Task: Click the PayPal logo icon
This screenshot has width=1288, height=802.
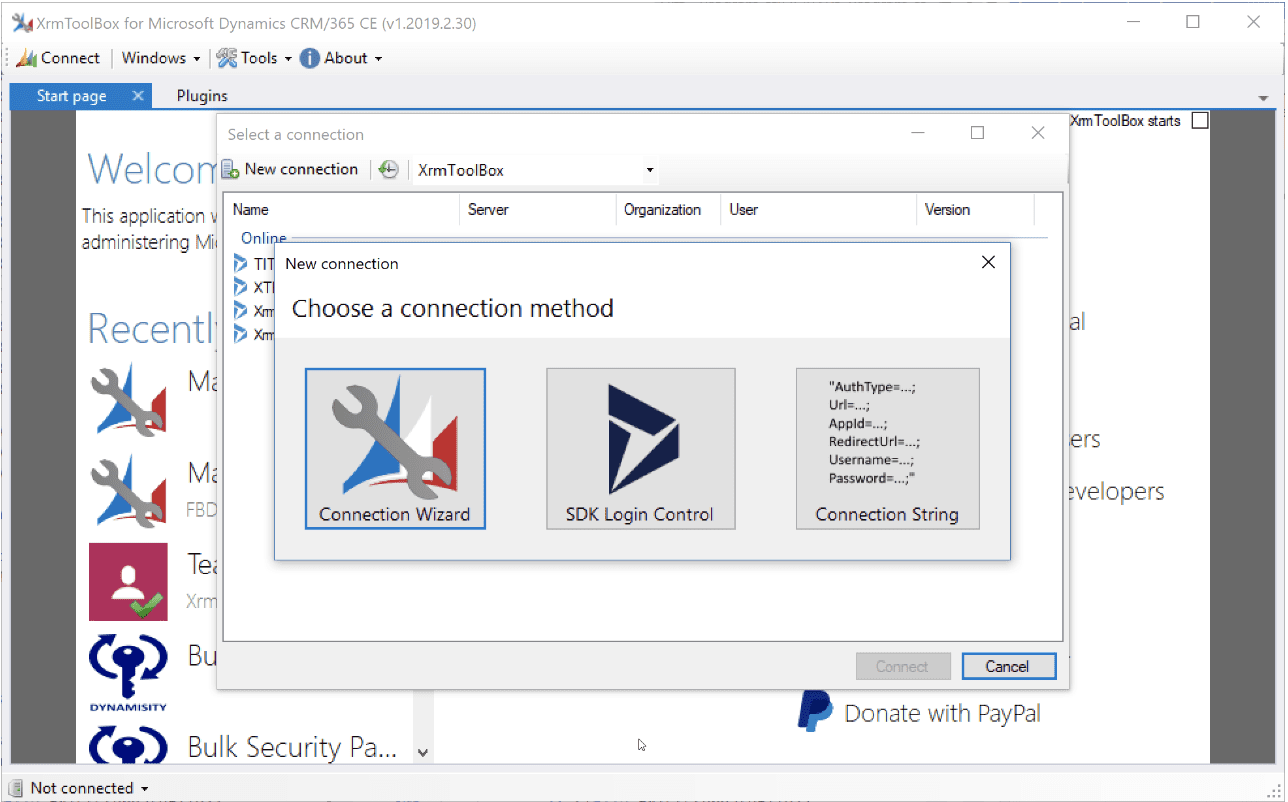Action: tap(815, 712)
